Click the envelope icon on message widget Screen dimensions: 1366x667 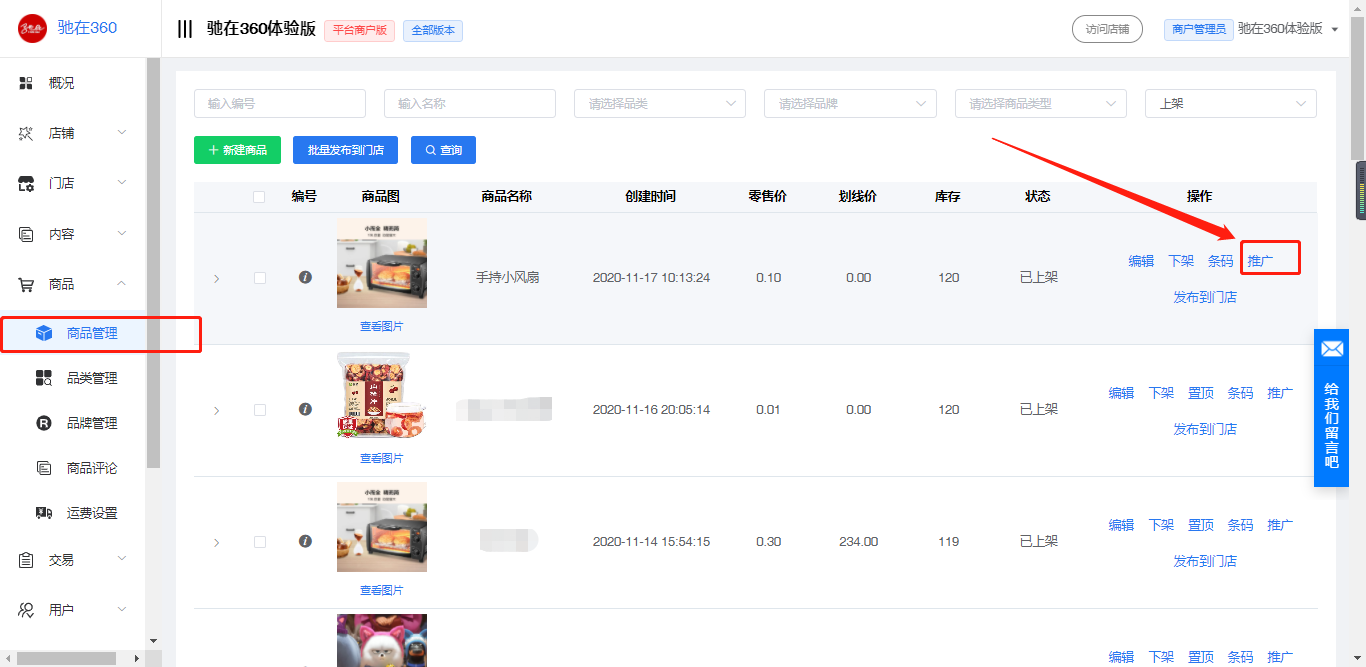tap(1332, 349)
